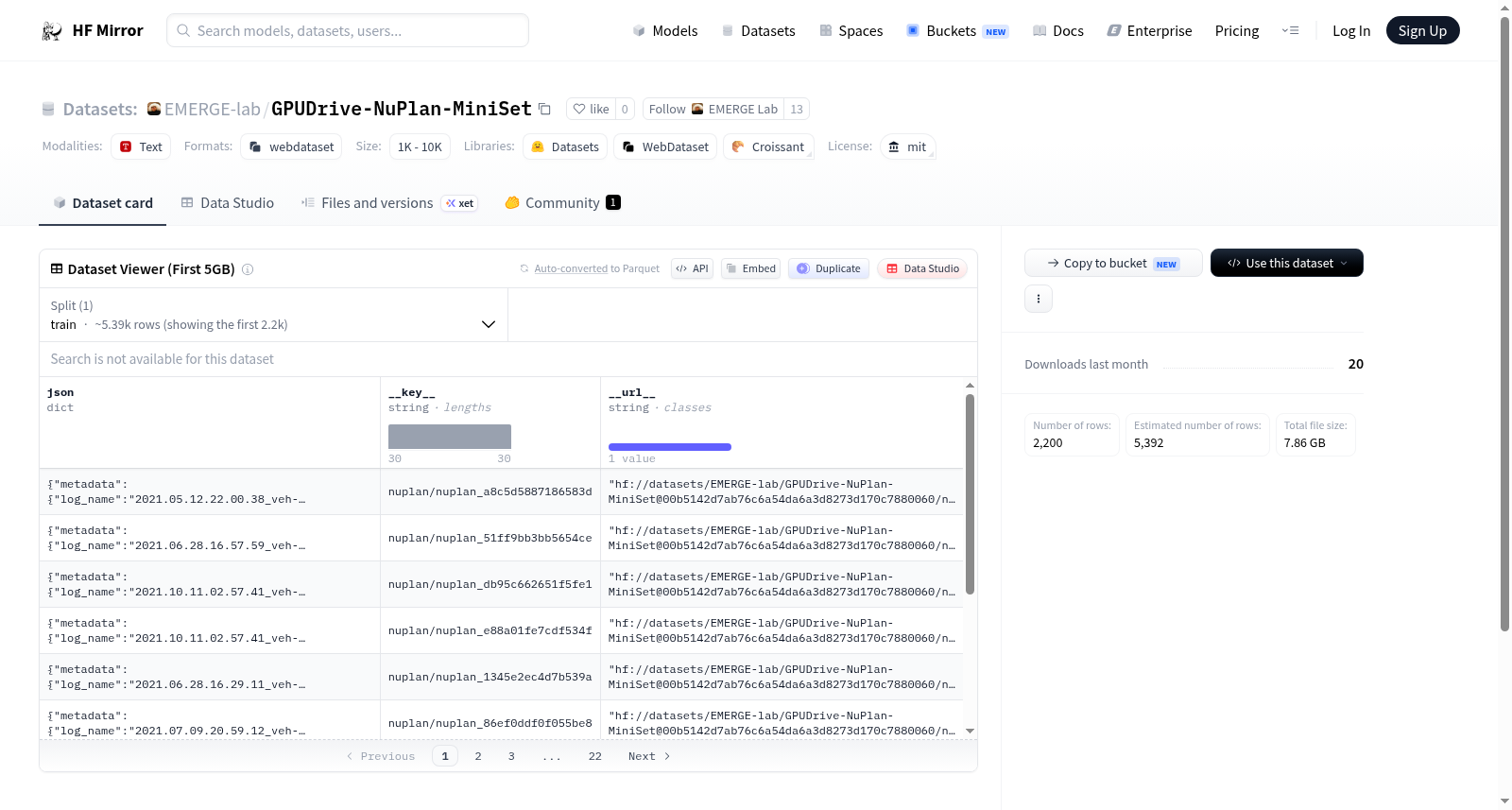Click the WebDataset library tag
1512x810 pixels.
[665, 146]
